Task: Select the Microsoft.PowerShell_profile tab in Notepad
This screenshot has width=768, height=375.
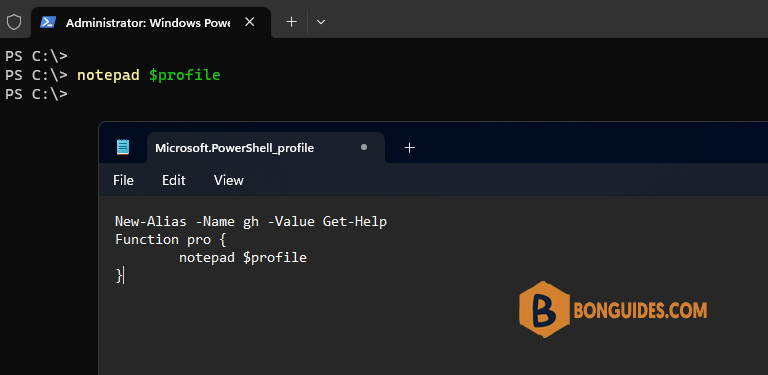Action: pyautogui.click(x=266, y=147)
